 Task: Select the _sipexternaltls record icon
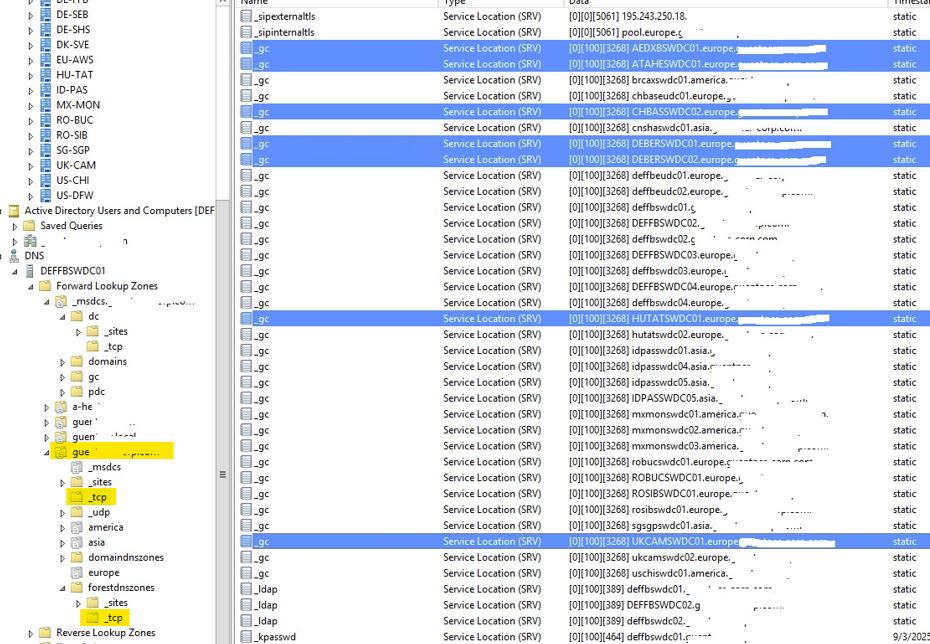246,17
